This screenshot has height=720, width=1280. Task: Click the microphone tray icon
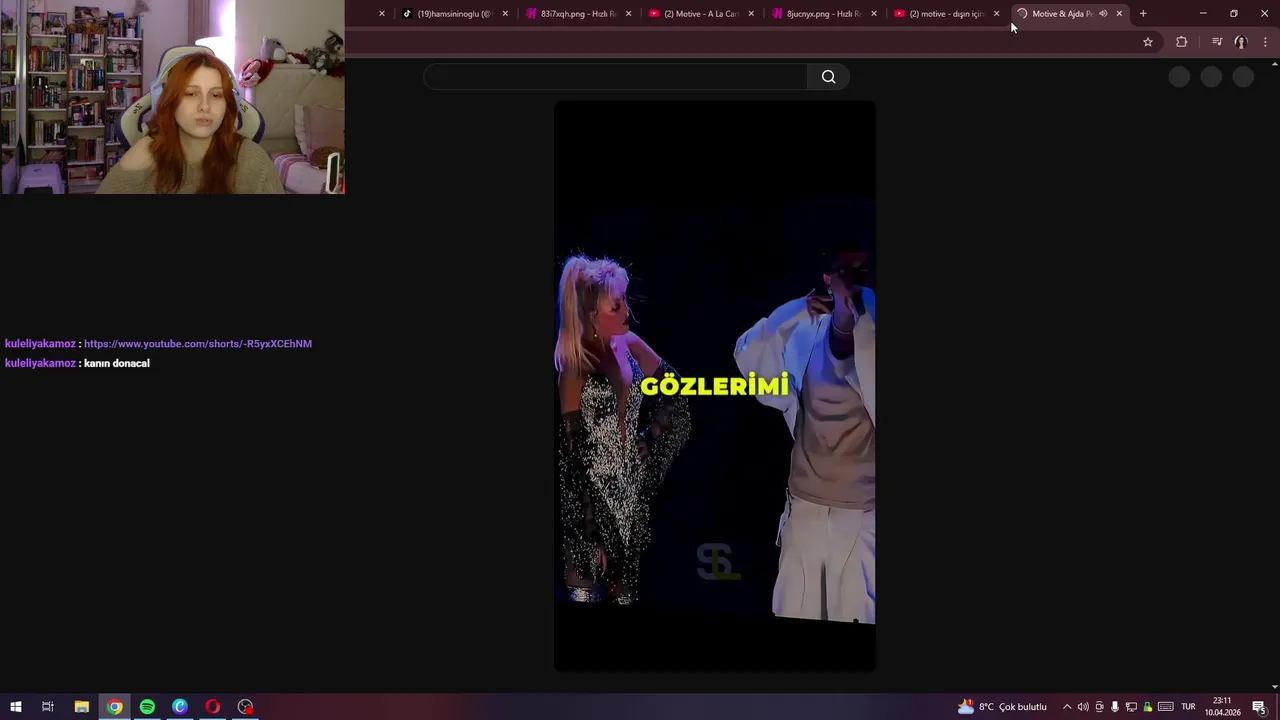click(1115, 707)
